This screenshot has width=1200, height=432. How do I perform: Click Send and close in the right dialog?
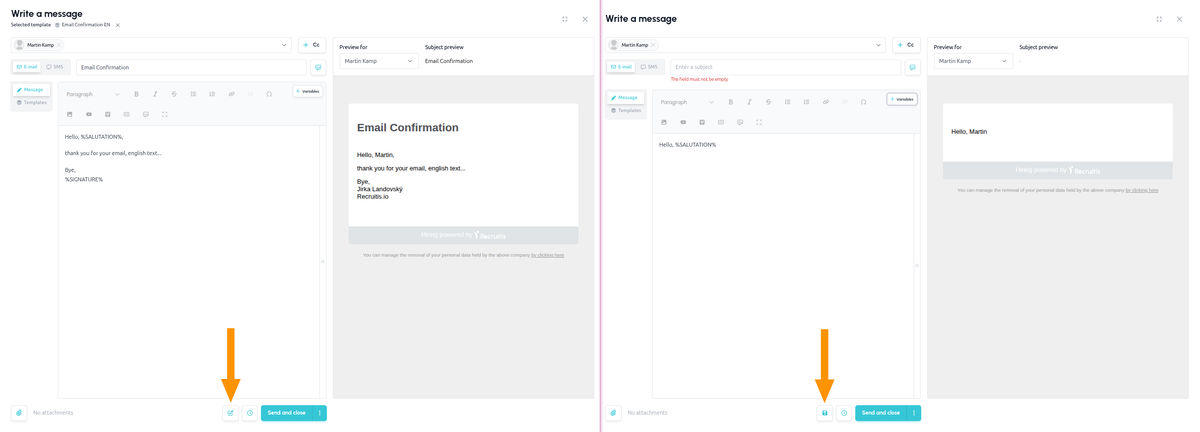[881, 412]
